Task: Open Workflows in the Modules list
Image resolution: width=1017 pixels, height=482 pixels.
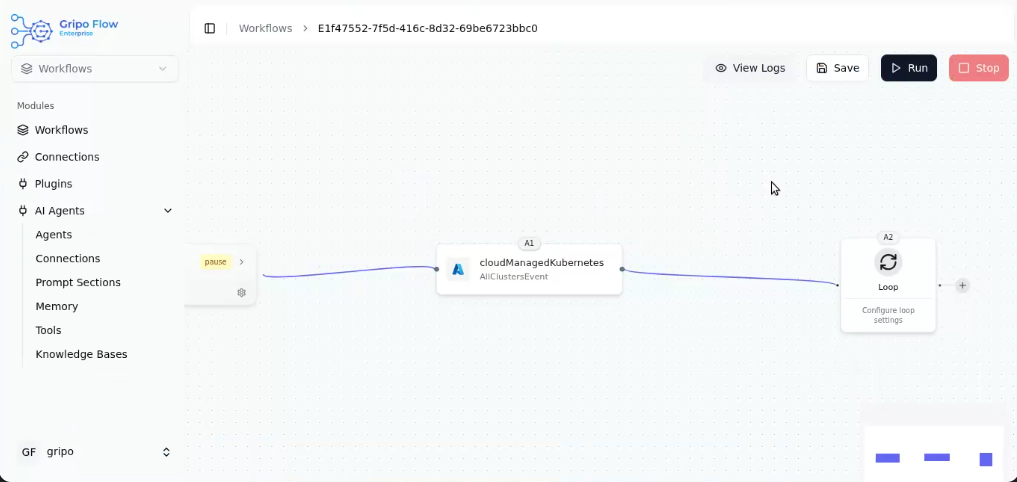Action: [x=61, y=130]
